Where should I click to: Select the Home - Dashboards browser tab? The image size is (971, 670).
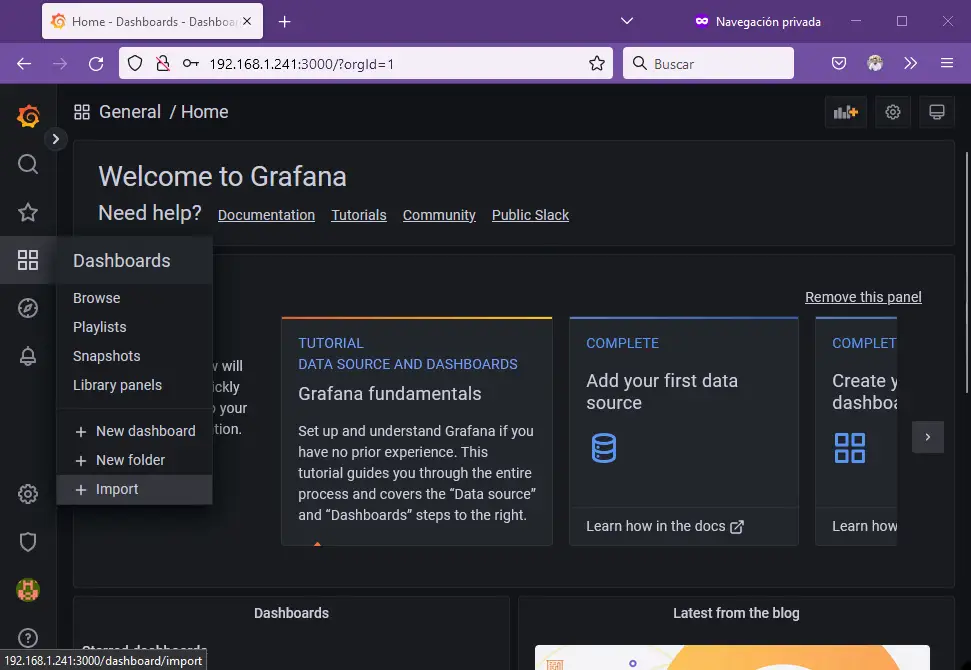152,21
